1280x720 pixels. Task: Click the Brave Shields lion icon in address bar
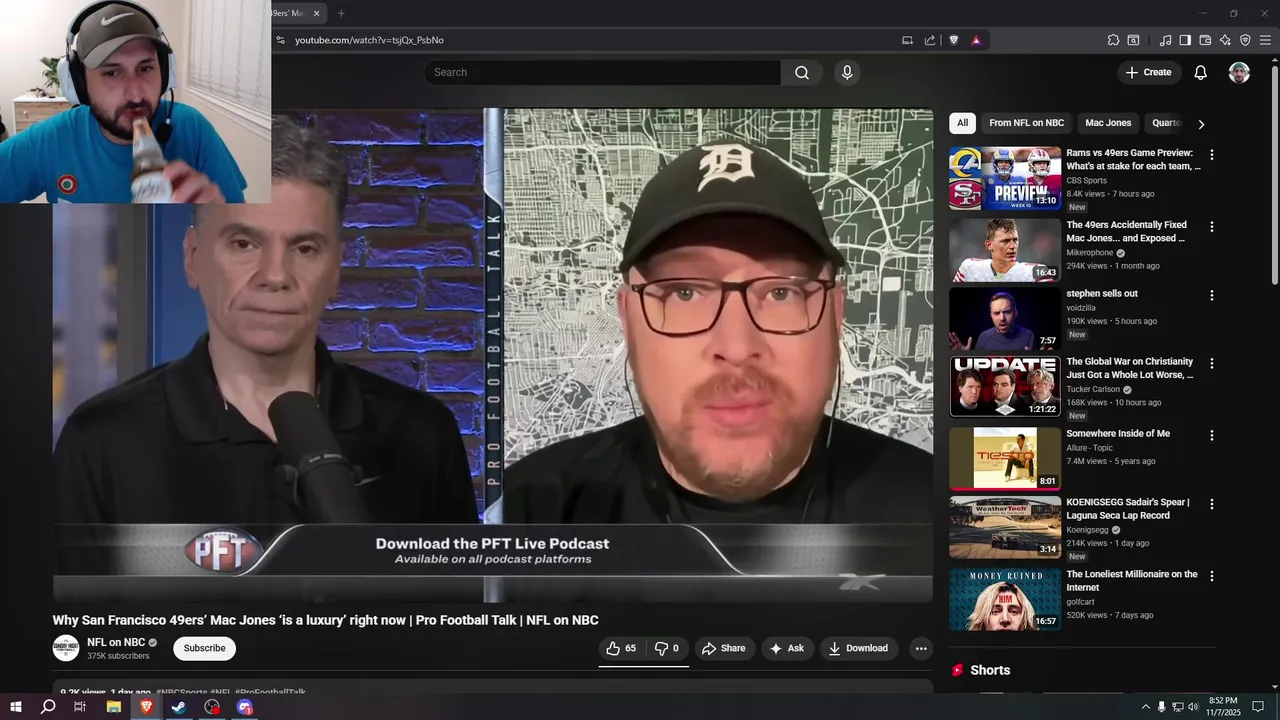(953, 40)
